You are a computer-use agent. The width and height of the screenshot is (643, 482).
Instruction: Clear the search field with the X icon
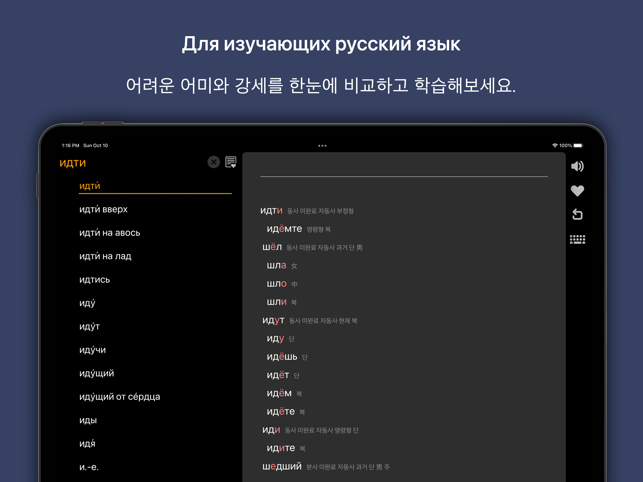(213, 162)
